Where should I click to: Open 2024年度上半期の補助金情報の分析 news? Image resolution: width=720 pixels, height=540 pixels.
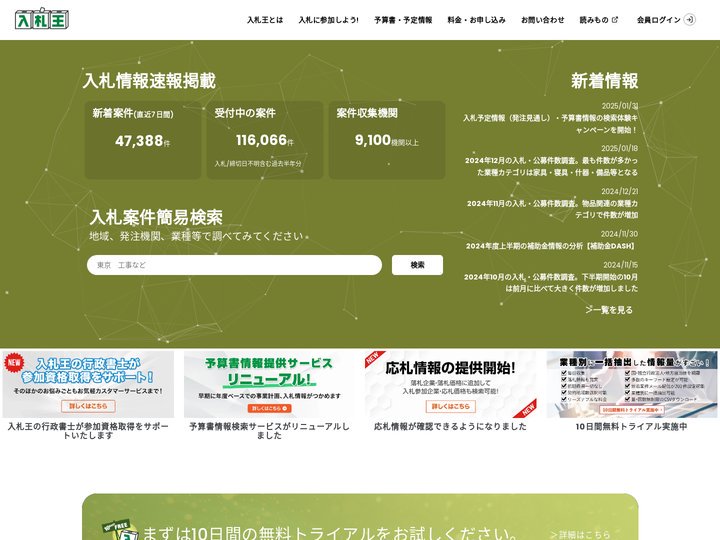551,246
